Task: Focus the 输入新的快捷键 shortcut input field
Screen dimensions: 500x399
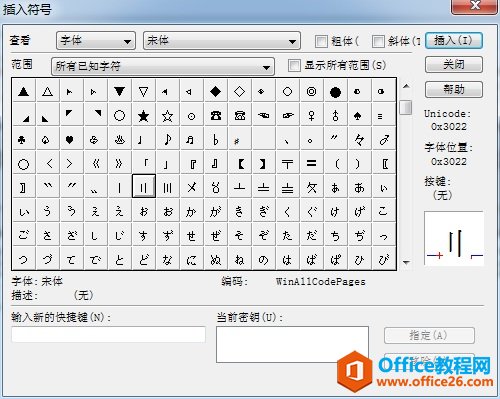Action: click(x=108, y=334)
